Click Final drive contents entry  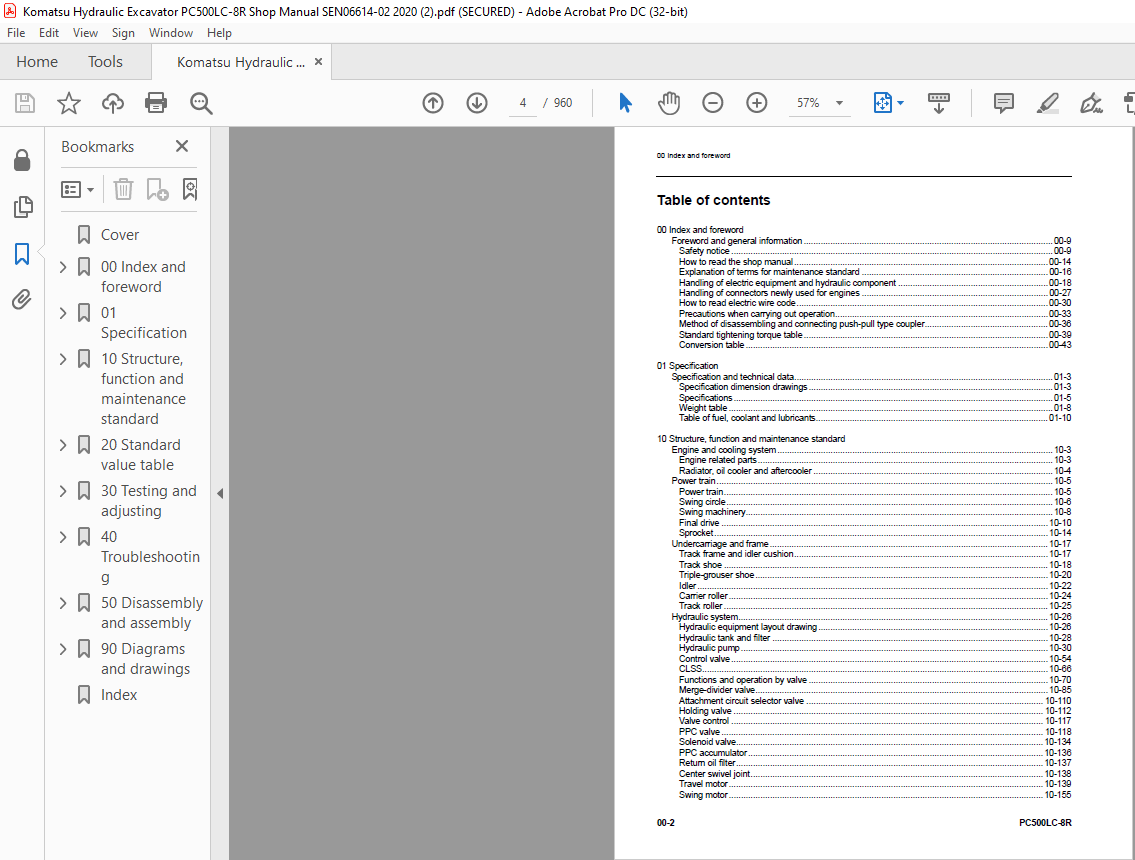874,523
